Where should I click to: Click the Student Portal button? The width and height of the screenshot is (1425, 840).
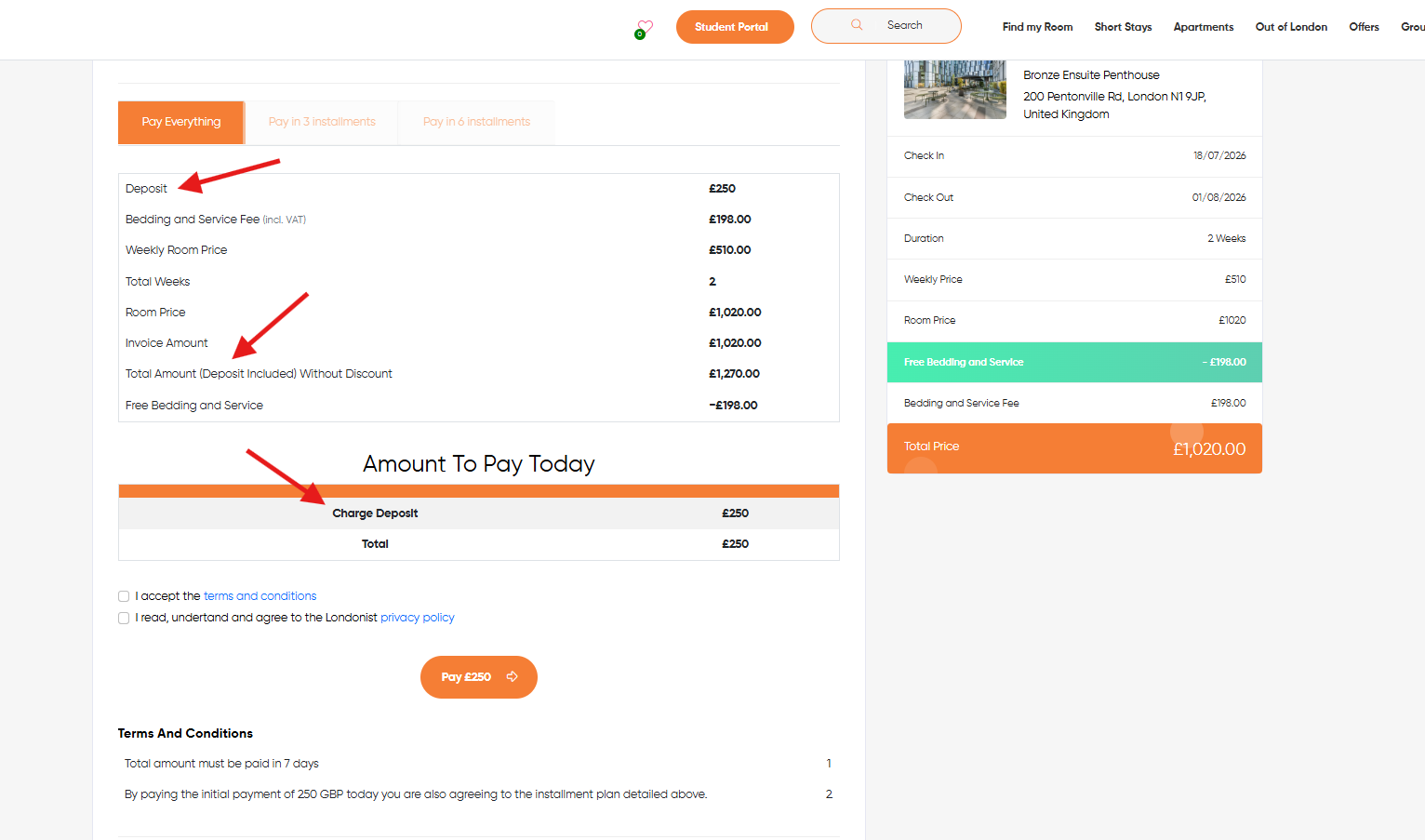click(735, 27)
